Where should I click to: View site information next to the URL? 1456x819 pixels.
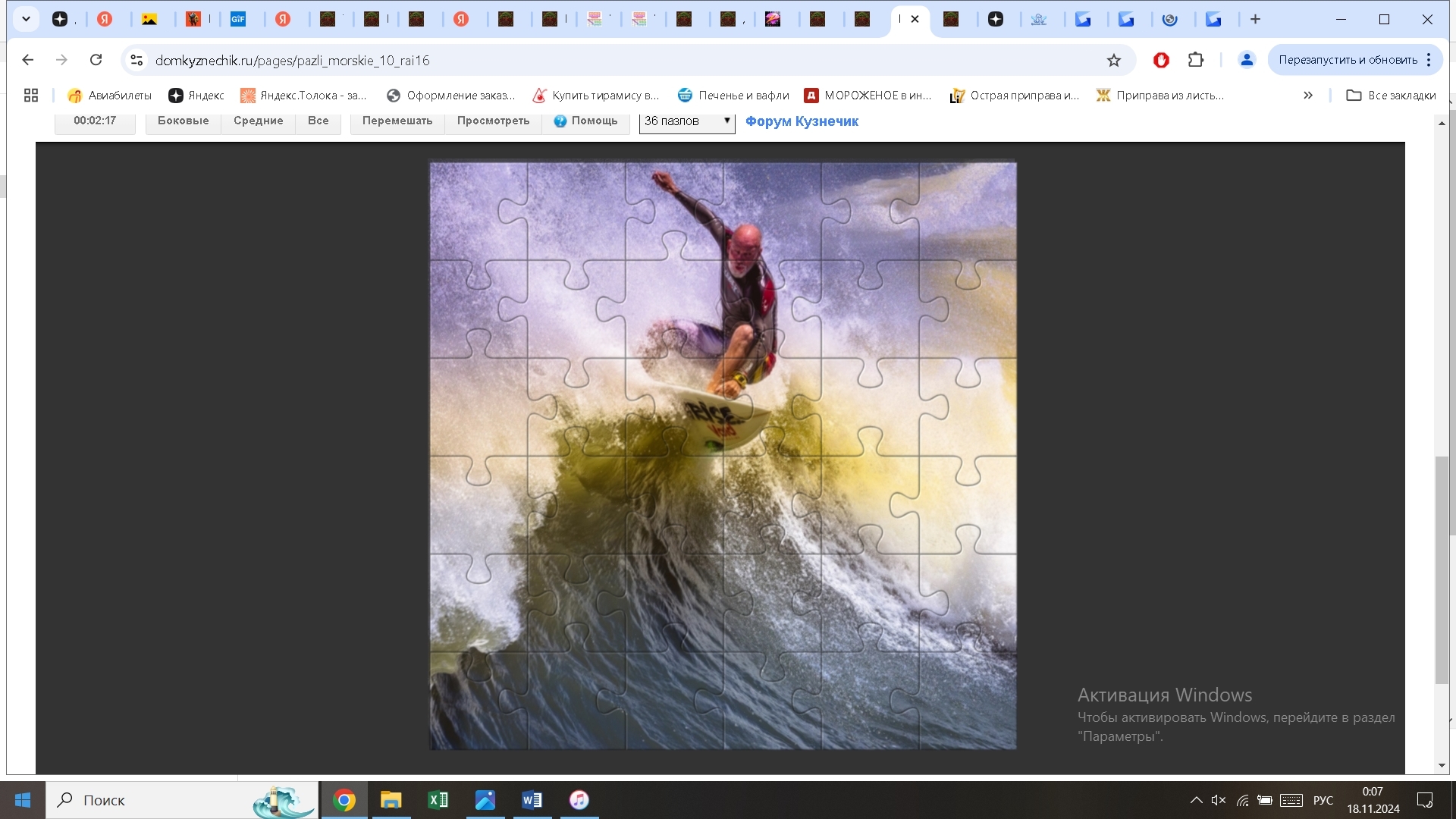136,60
